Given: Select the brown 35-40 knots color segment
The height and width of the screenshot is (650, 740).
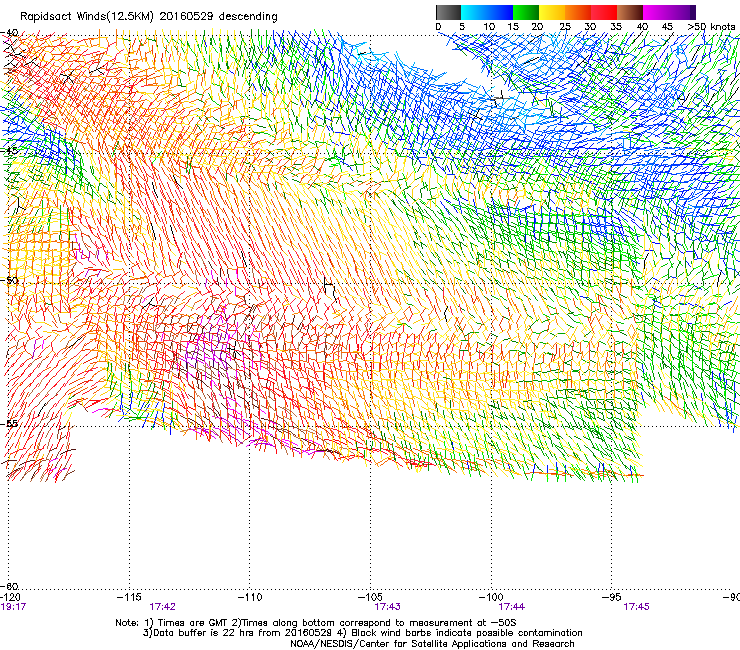Looking at the screenshot, I should click(x=630, y=12).
